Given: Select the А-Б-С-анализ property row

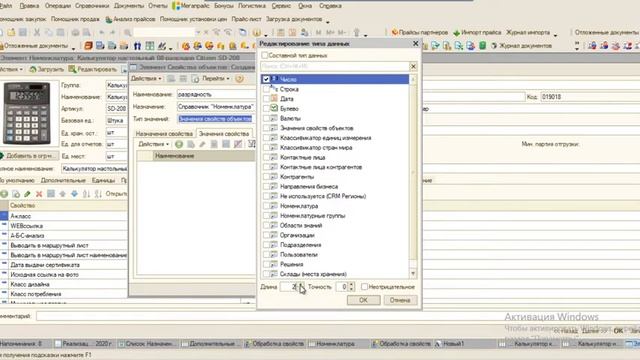Looking at the screenshot, I should [x=64, y=236].
